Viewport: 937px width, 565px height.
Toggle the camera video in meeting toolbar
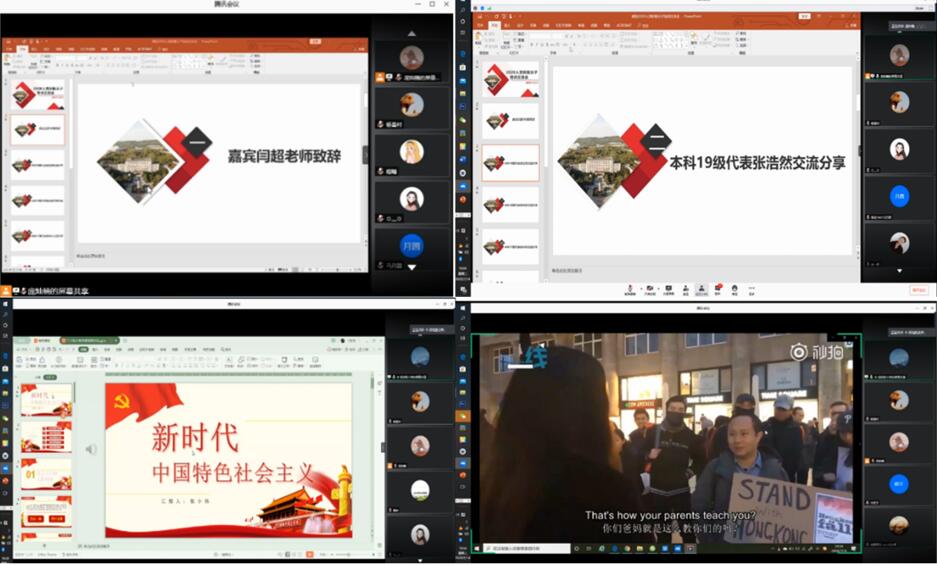tap(651, 289)
